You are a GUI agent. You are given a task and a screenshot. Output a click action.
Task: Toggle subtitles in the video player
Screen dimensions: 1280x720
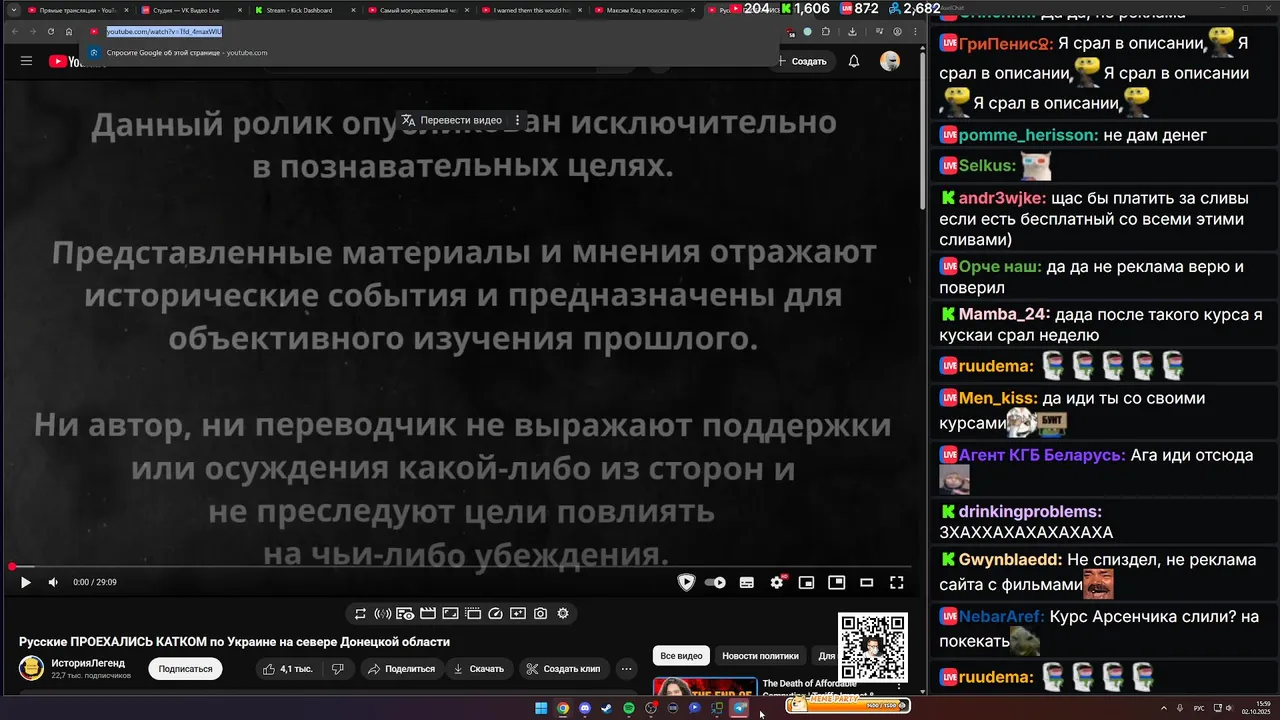746,582
